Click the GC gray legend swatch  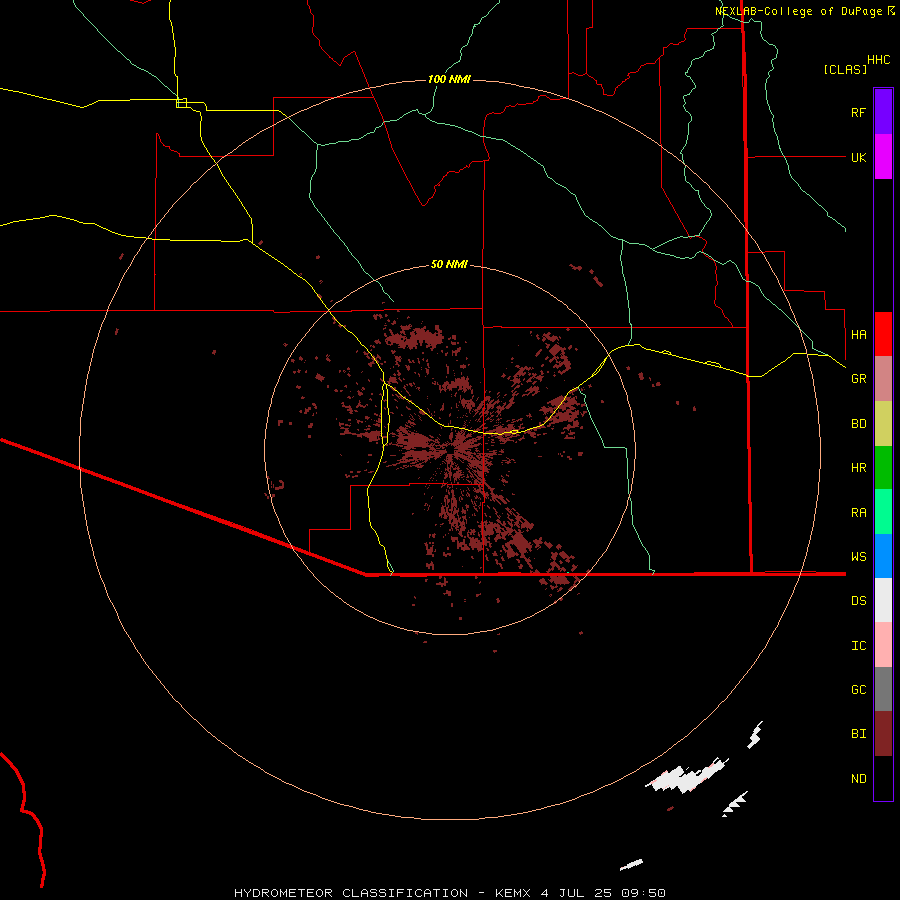pyautogui.click(x=883, y=689)
